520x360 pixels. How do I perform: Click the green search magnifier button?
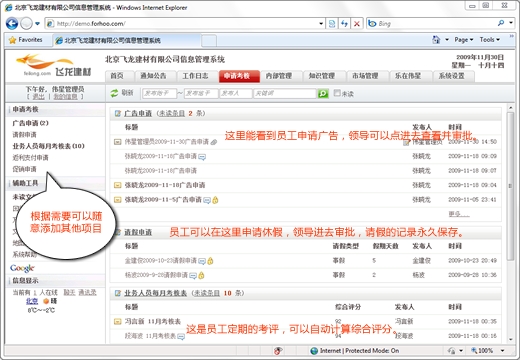tap(323, 93)
